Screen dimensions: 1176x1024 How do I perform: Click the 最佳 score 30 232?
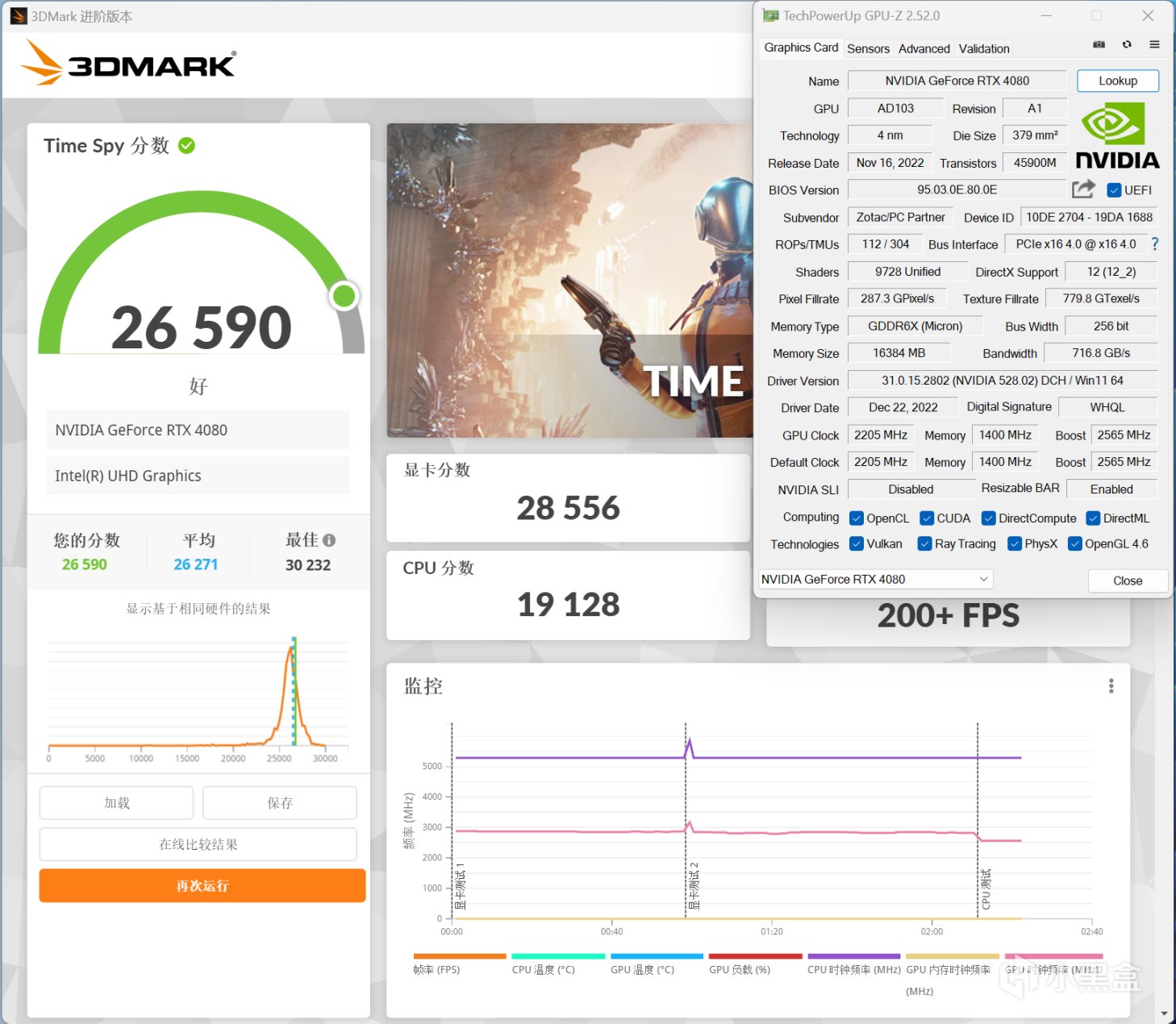(308, 565)
